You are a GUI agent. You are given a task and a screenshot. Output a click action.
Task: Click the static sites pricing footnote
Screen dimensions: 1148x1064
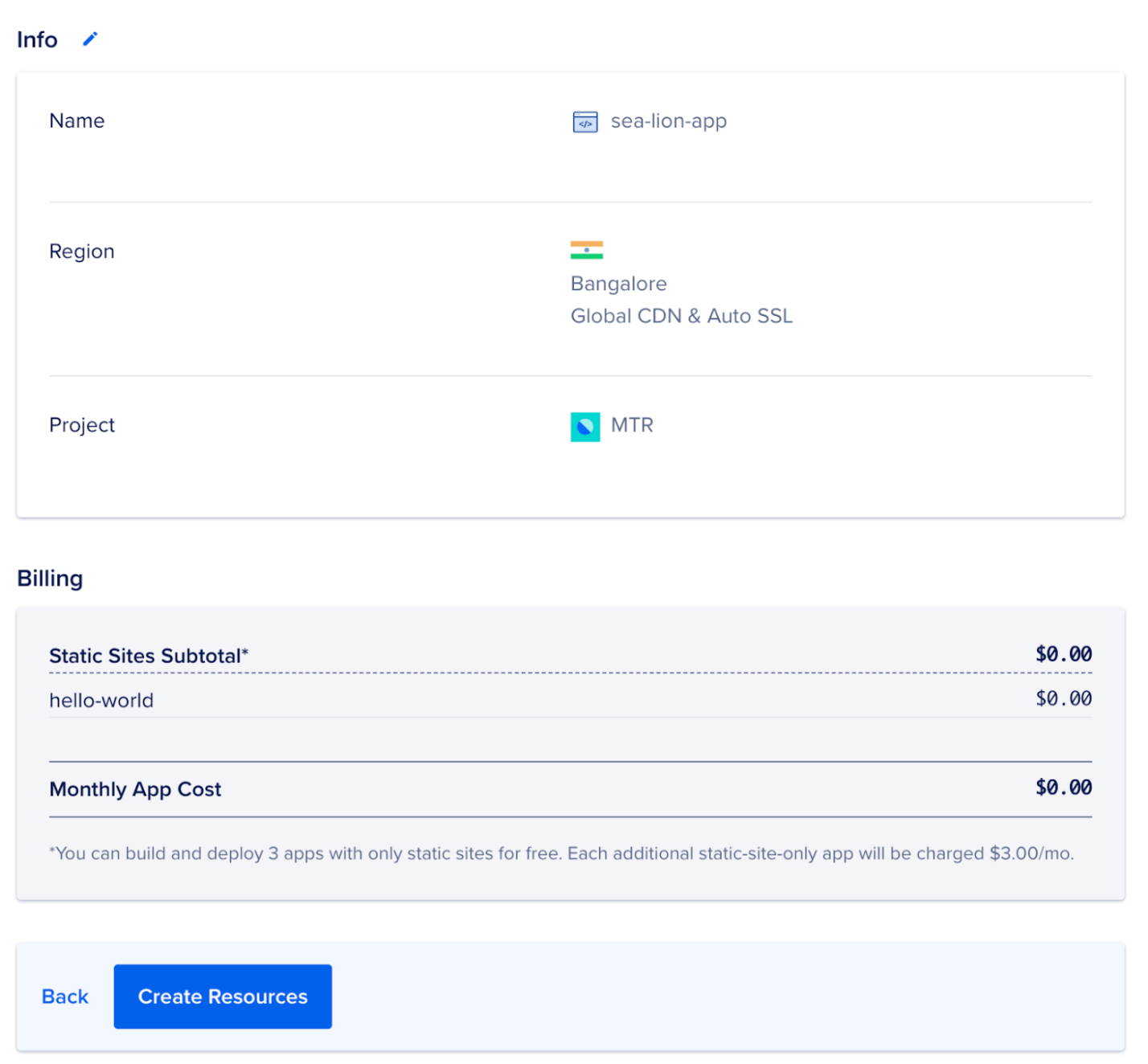pos(561,853)
